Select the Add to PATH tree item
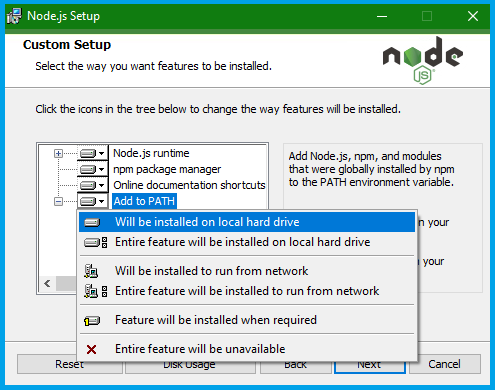This screenshot has width=495, height=390. [144, 201]
